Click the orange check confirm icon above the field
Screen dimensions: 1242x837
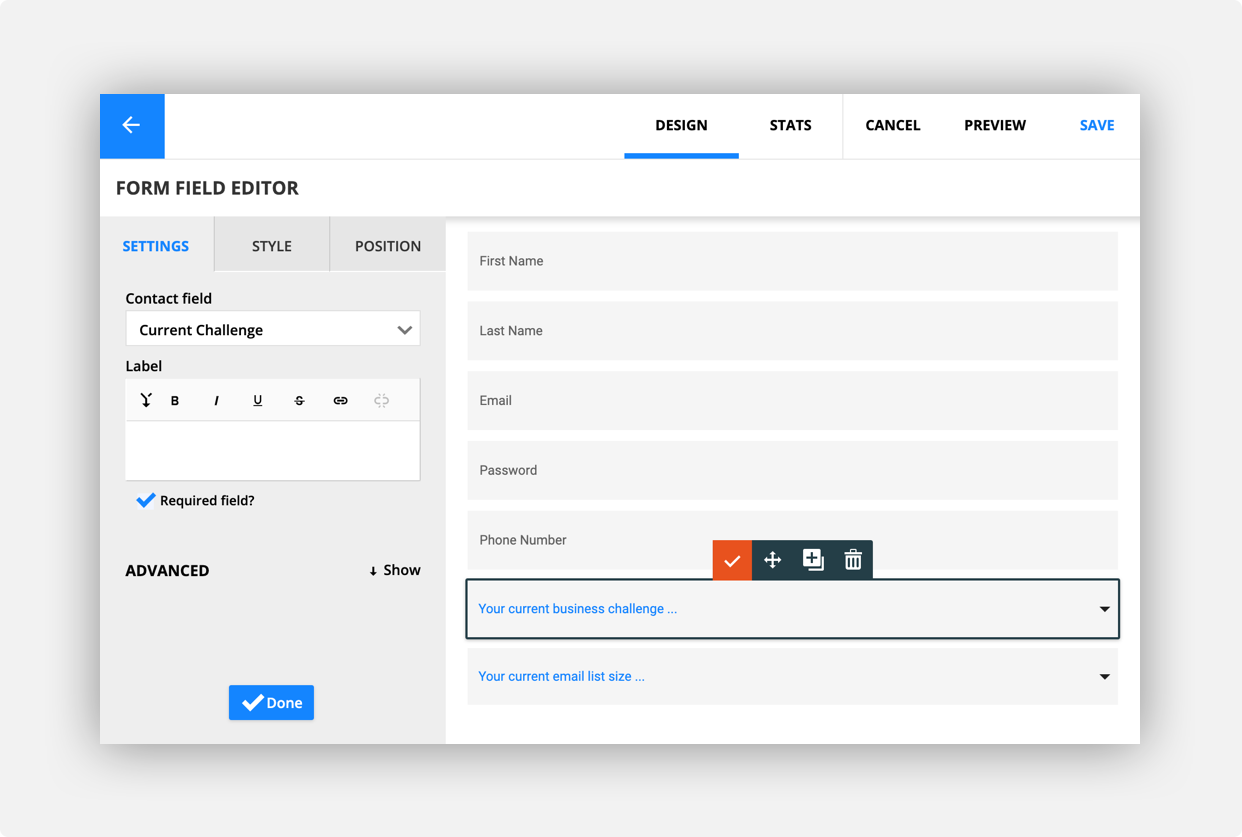(x=731, y=560)
